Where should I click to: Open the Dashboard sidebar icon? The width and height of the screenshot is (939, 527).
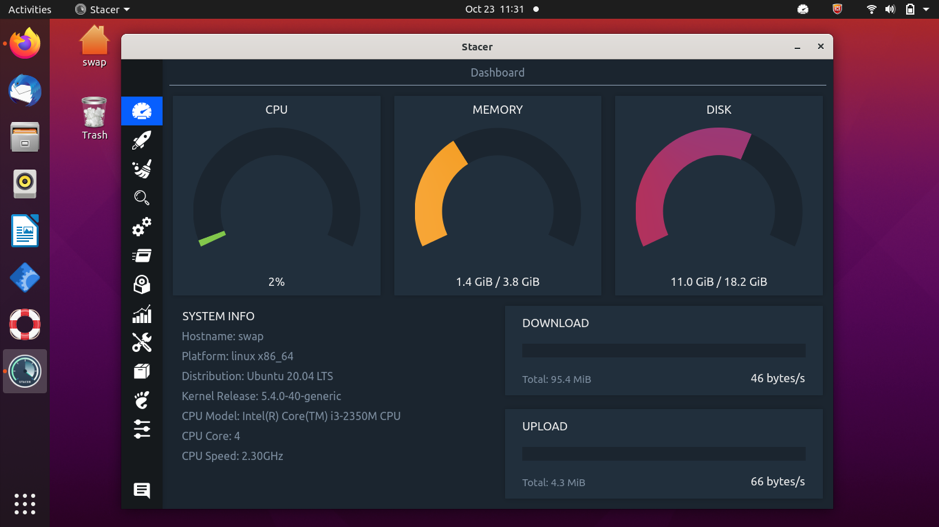(142, 111)
